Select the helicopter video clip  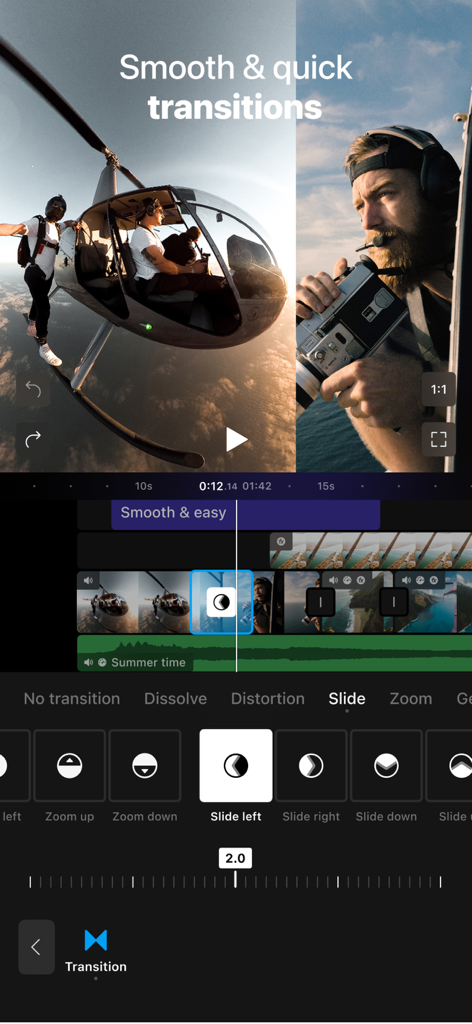point(134,602)
